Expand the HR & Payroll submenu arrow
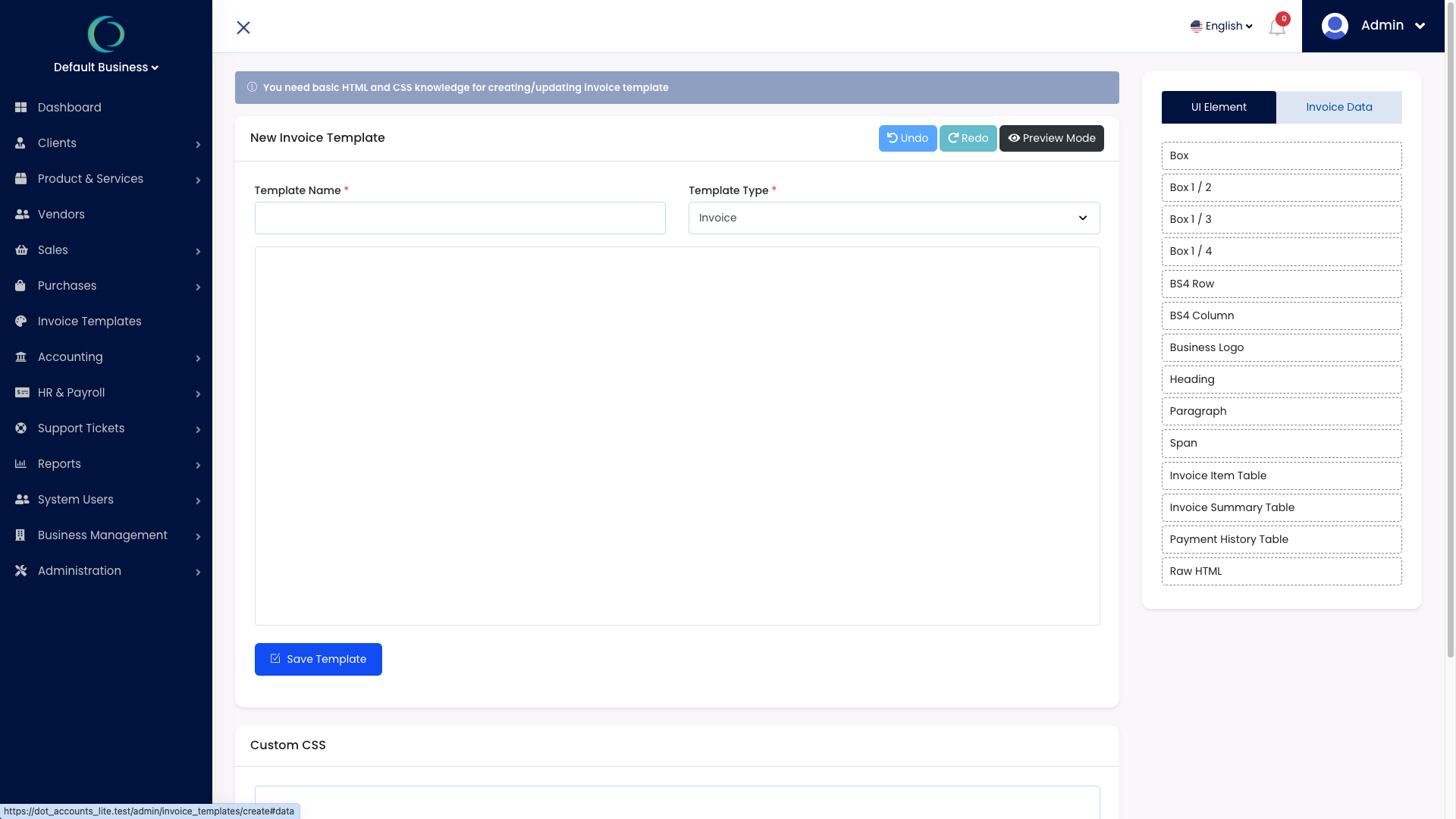The image size is (1456, 819). click(x=198, y=394)
